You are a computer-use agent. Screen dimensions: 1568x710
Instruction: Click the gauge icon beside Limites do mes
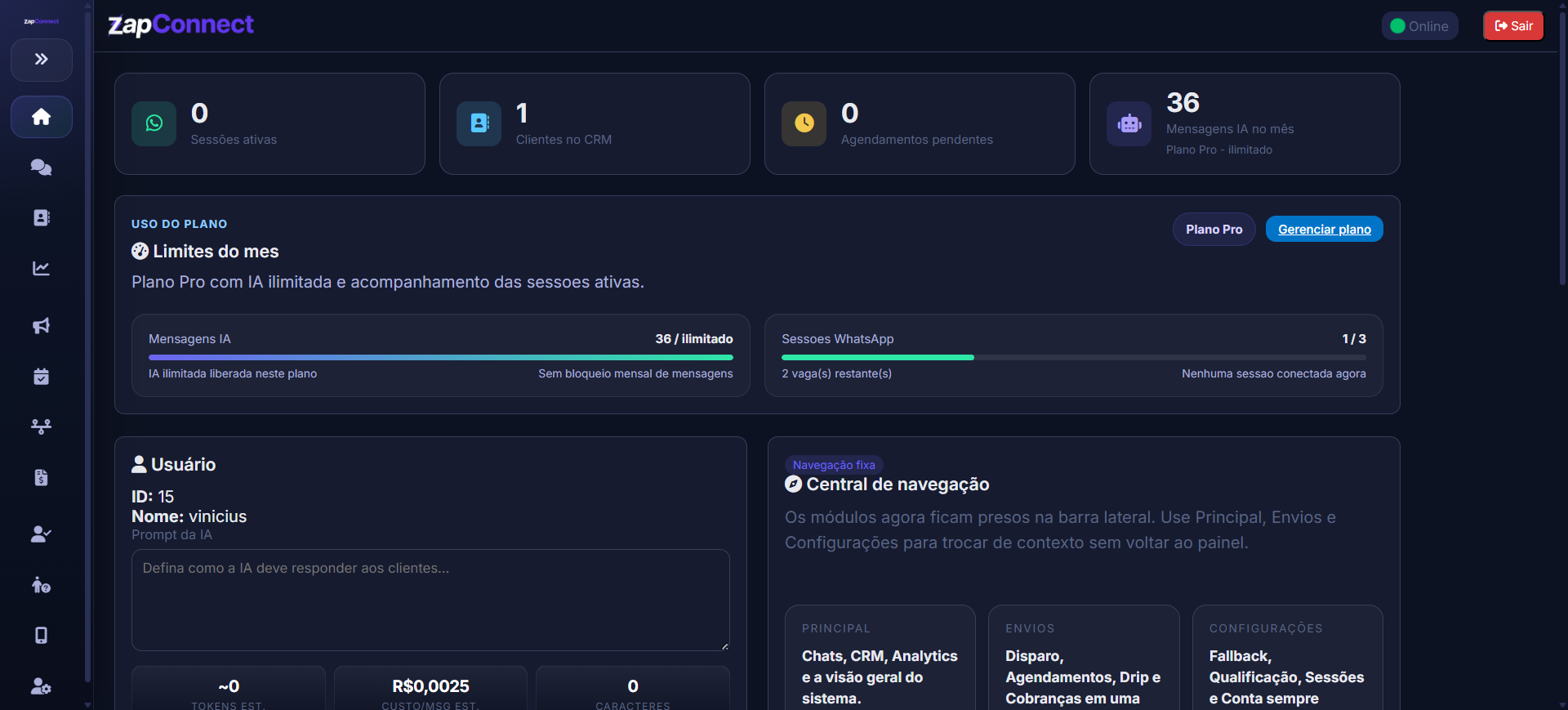140,252
